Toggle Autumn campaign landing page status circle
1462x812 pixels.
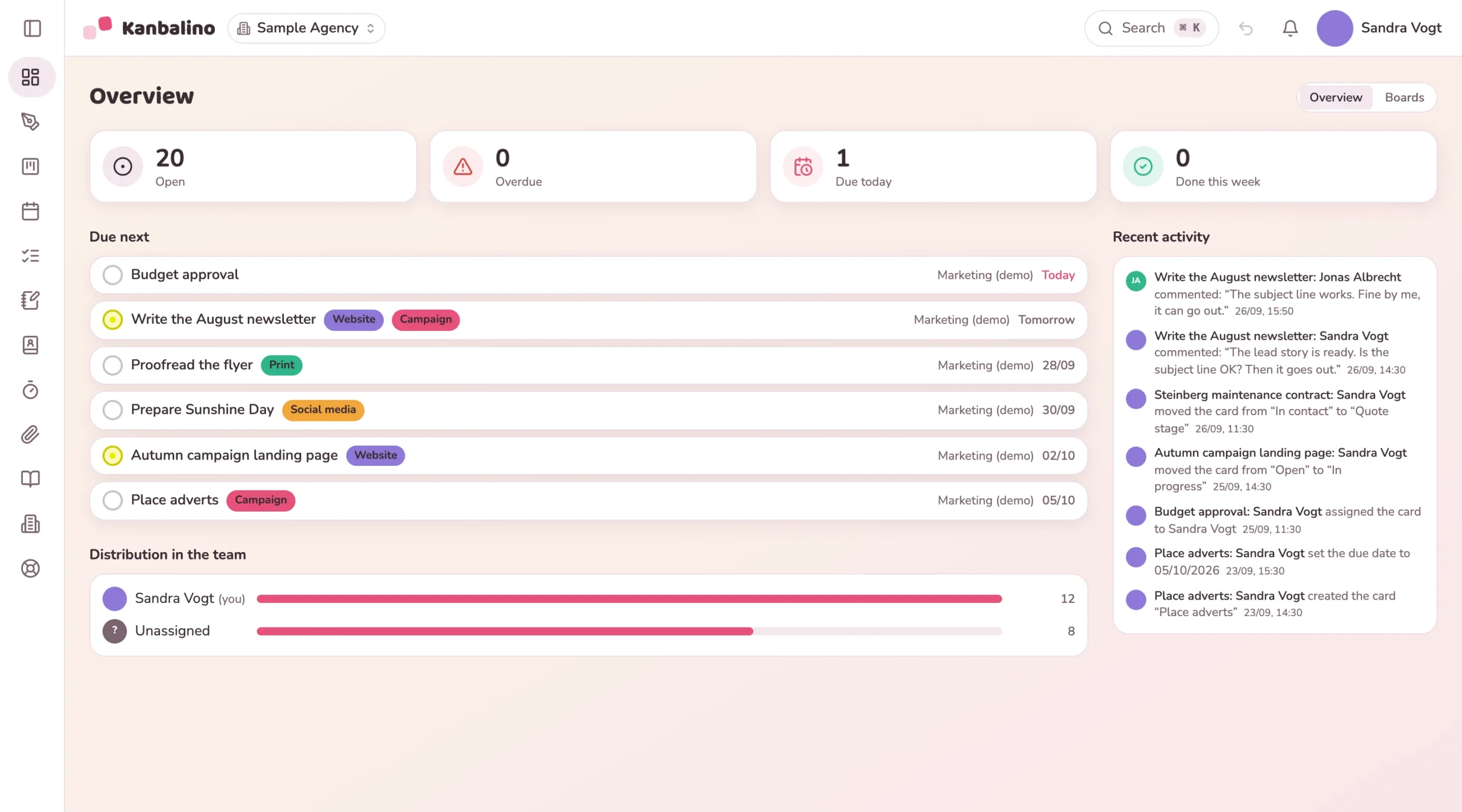click(x=113, y=455)
